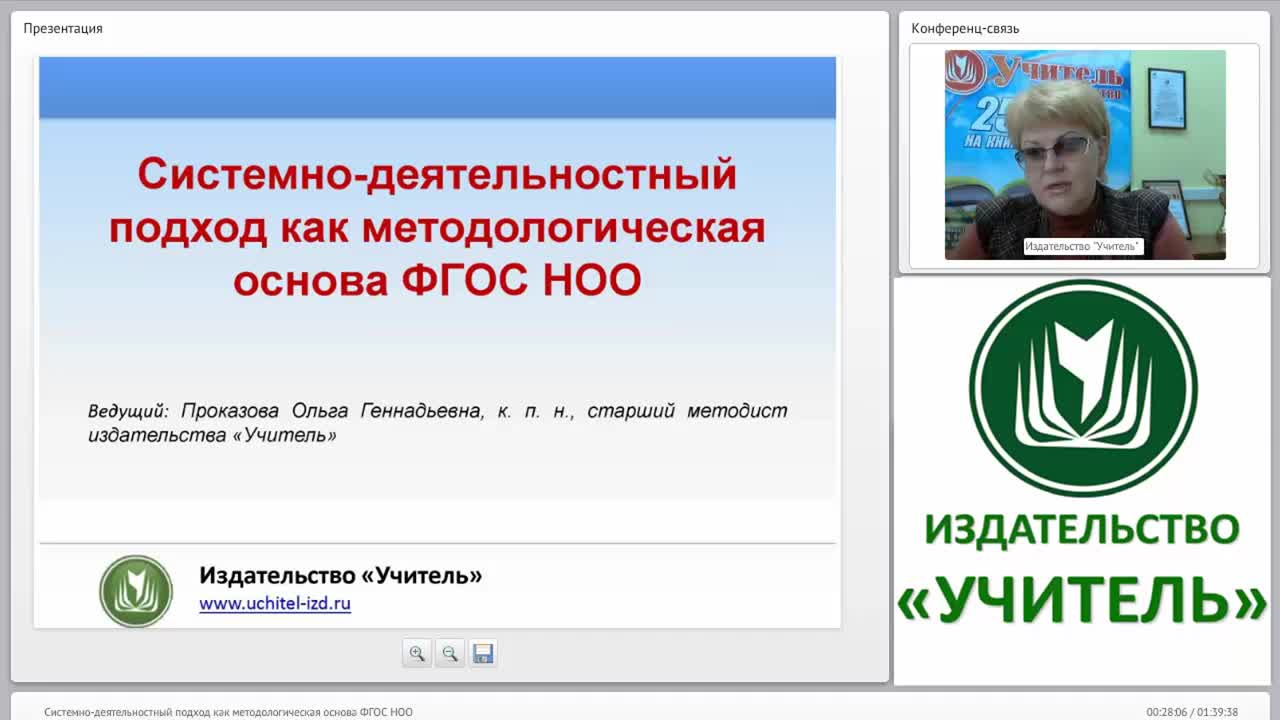Click the slide title Системно-деятельностный подход

(x=437, y=228)
